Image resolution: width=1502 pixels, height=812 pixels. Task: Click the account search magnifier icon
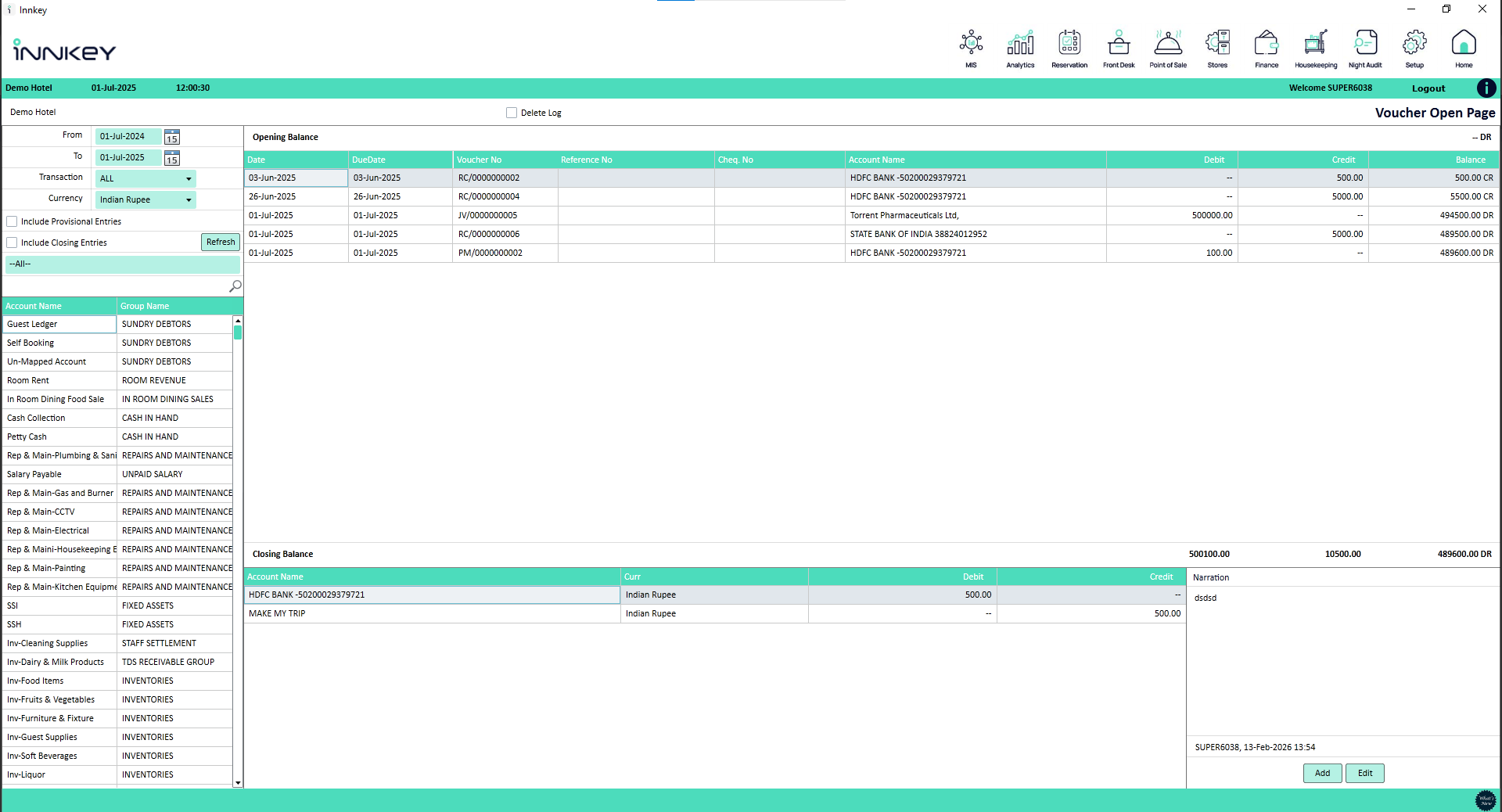pyautogui.click(x=235, y=286)
